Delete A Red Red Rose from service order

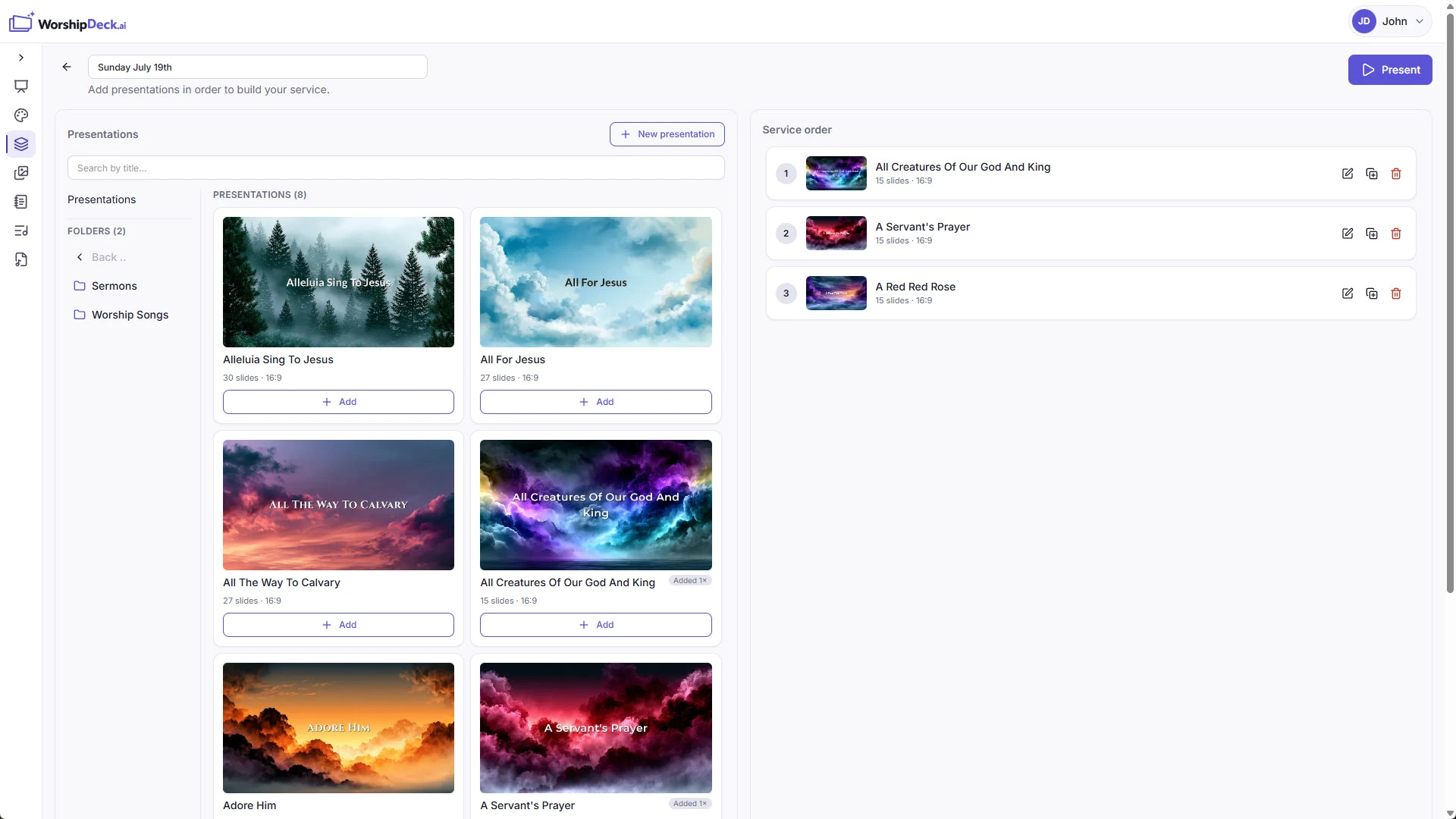[x=1396, y=293]
